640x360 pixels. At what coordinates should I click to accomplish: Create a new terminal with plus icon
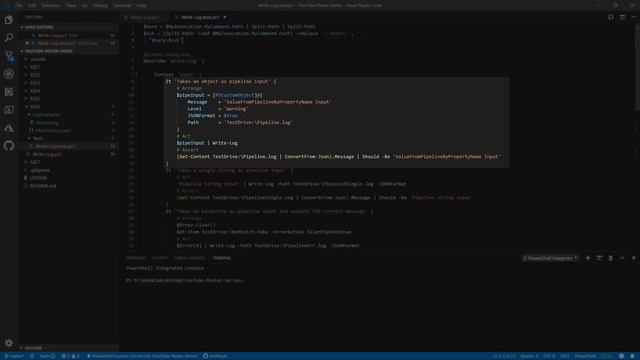pyautogui.click(x=588, y=258)
